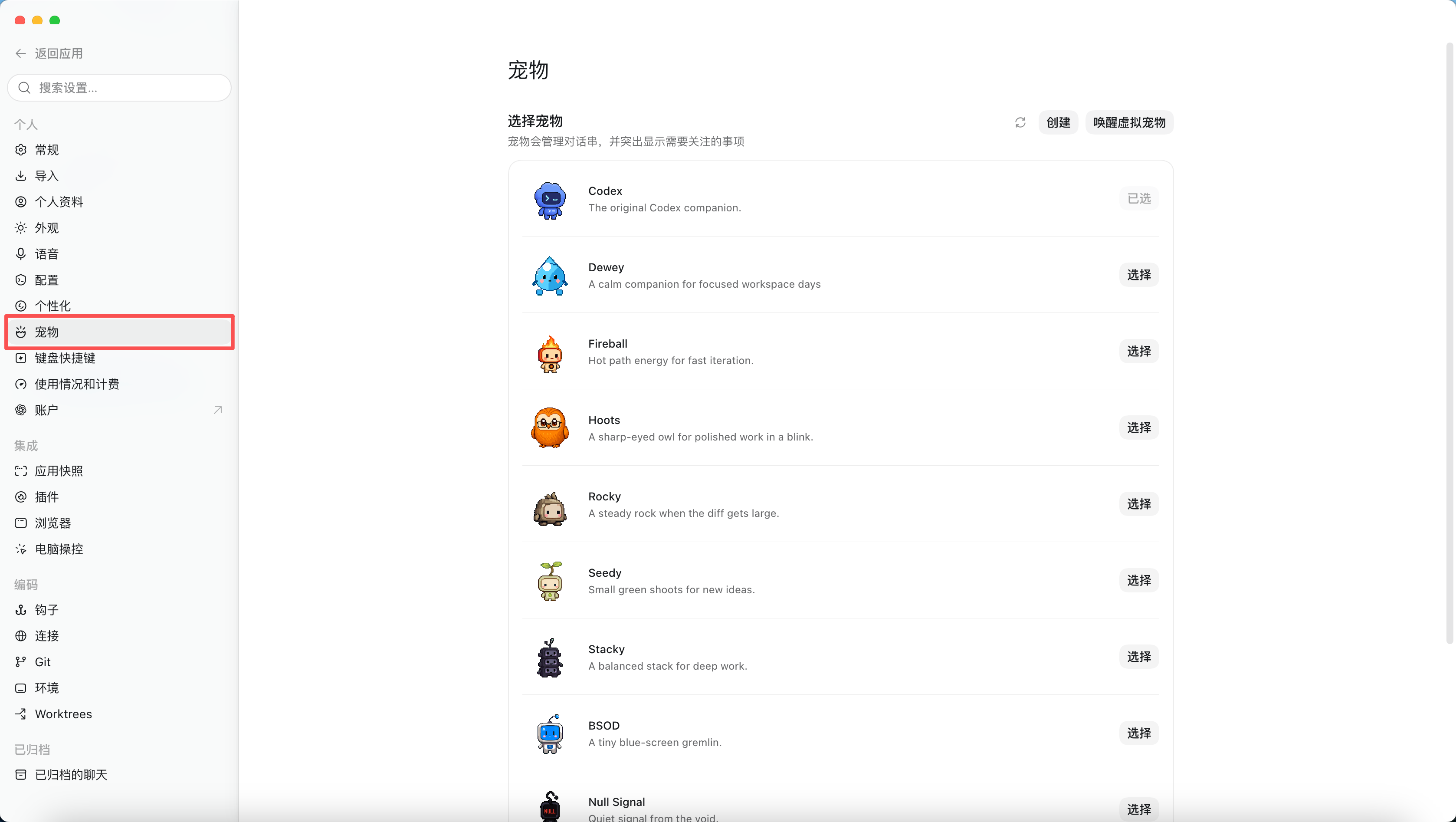The width and height of the screenshot is (1456, 822).
Task: Click the BSOD blue-screen pet thumbnail
Action: (549, 734)
